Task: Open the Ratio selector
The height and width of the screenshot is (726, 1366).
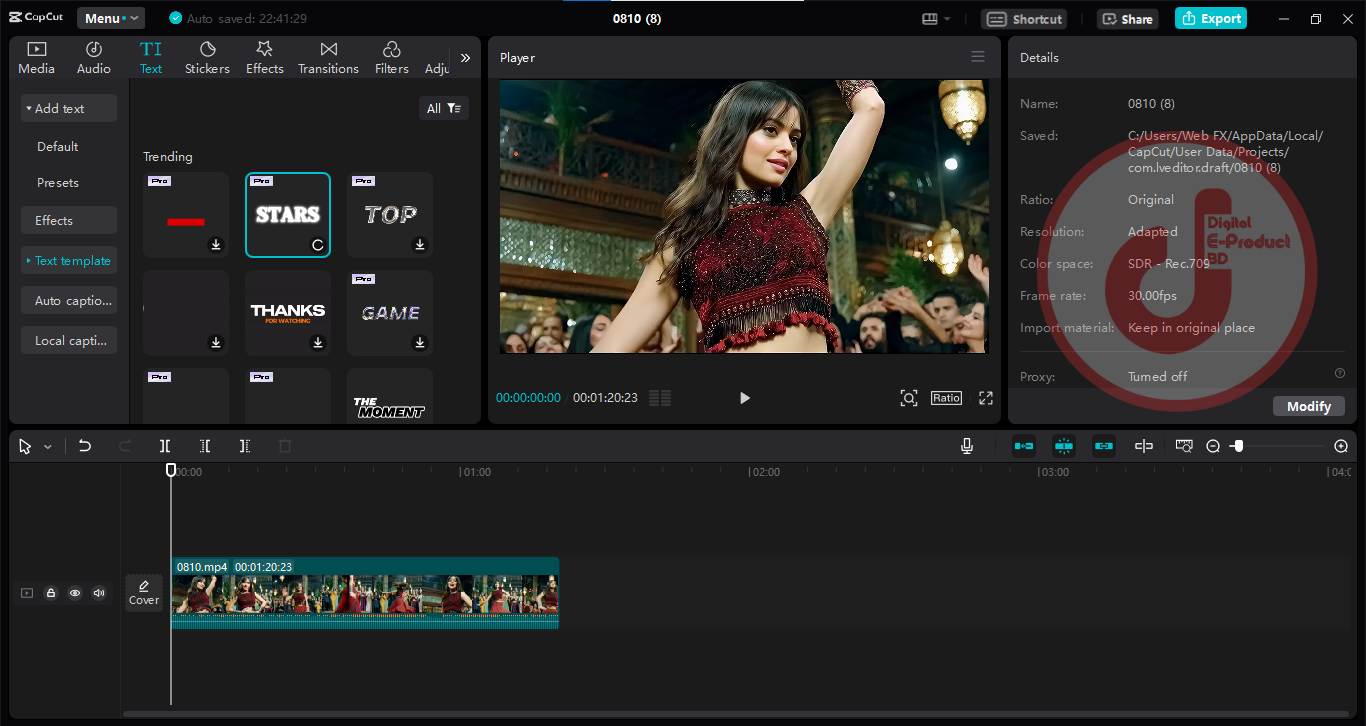Action: tap(946, 398)
